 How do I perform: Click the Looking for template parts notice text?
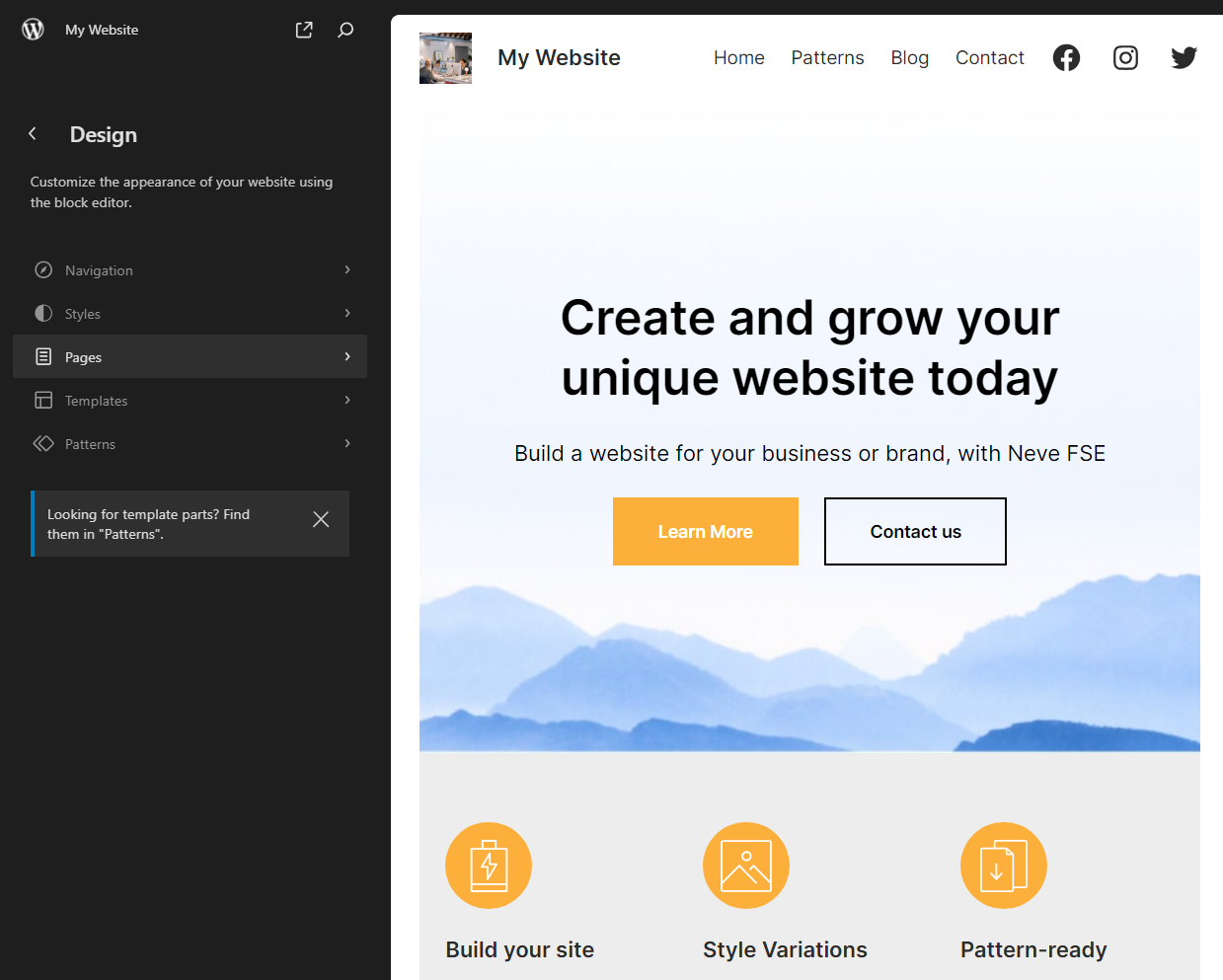(148, 524)
